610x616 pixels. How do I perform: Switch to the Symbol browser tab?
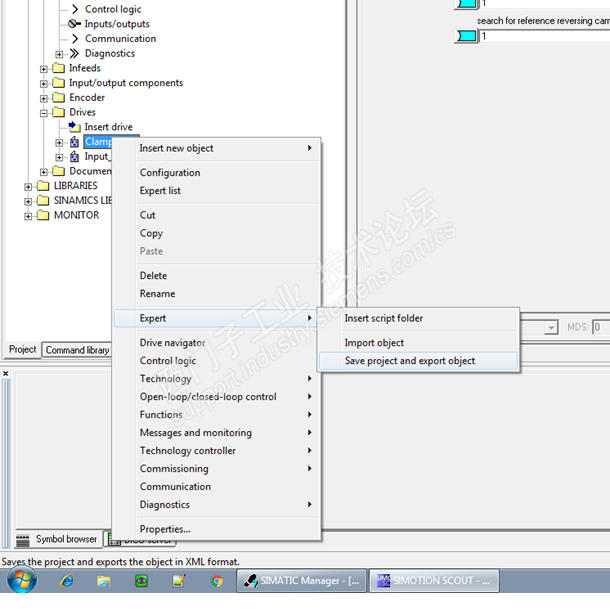59,539
